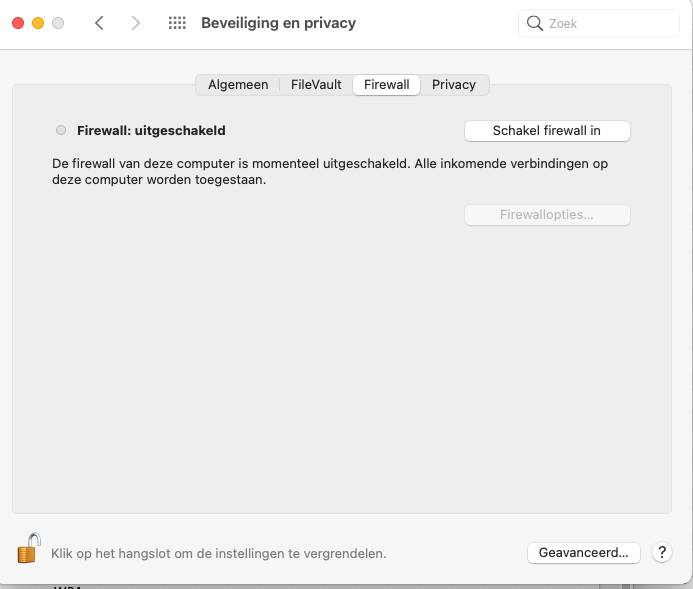The height and width of the screenshot is (589, 693).
Task: Focus the Zoek search field
Action: pyautogui.click(x=599, y=23)
